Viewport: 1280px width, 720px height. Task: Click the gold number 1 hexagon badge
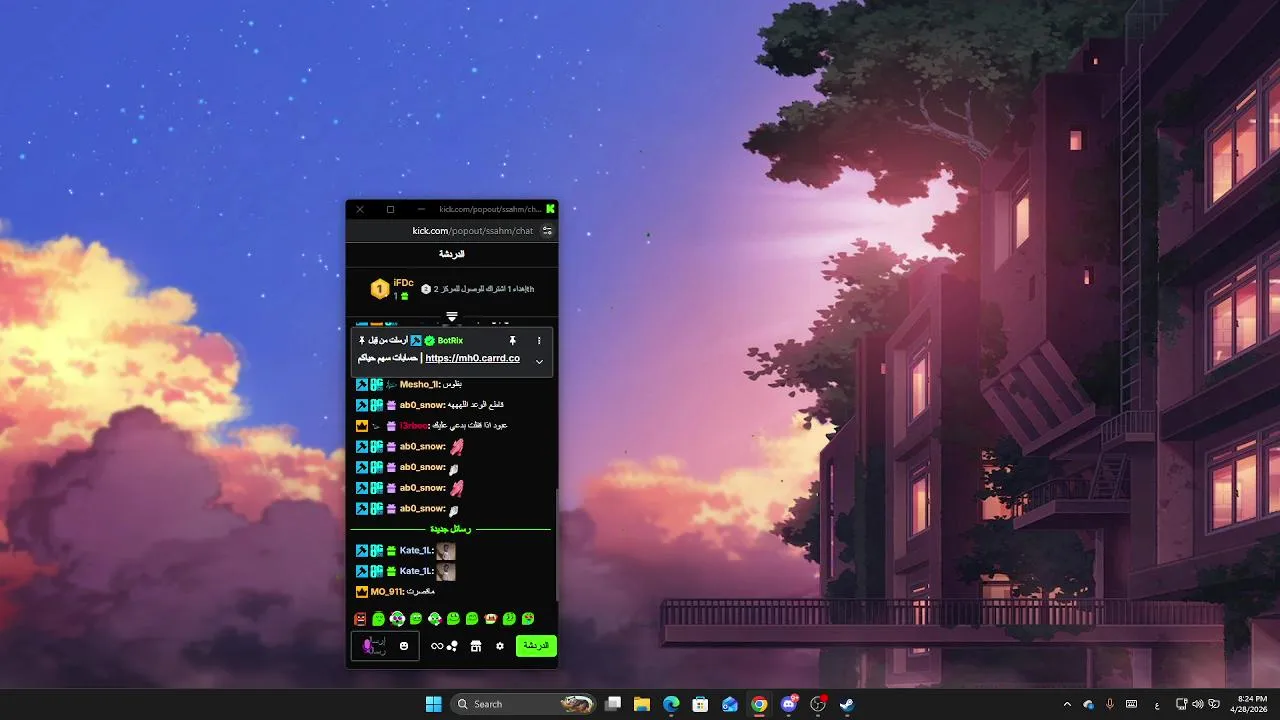(x=379, y=289)
